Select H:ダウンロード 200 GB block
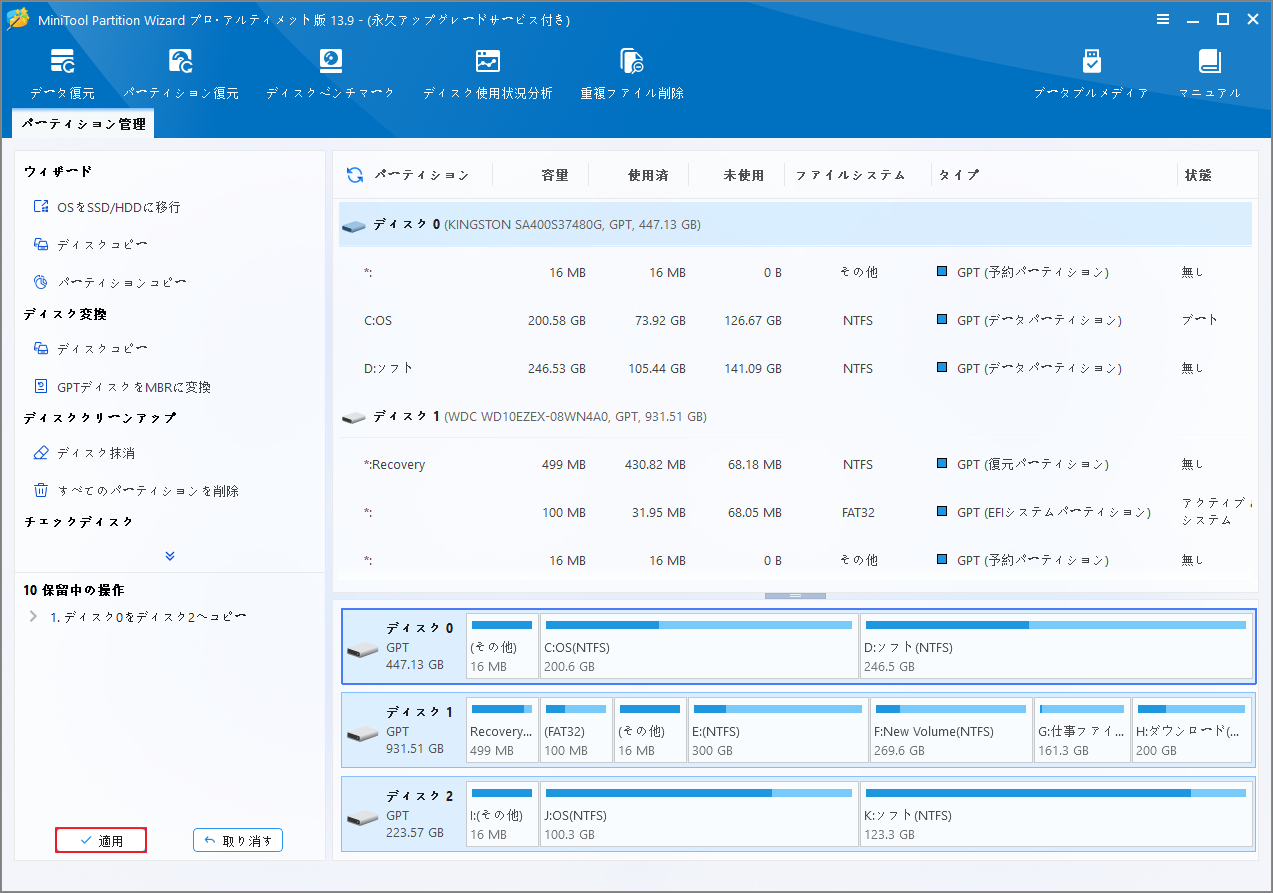This screenshot has width=1273, height=893. tap(1193, 730)
